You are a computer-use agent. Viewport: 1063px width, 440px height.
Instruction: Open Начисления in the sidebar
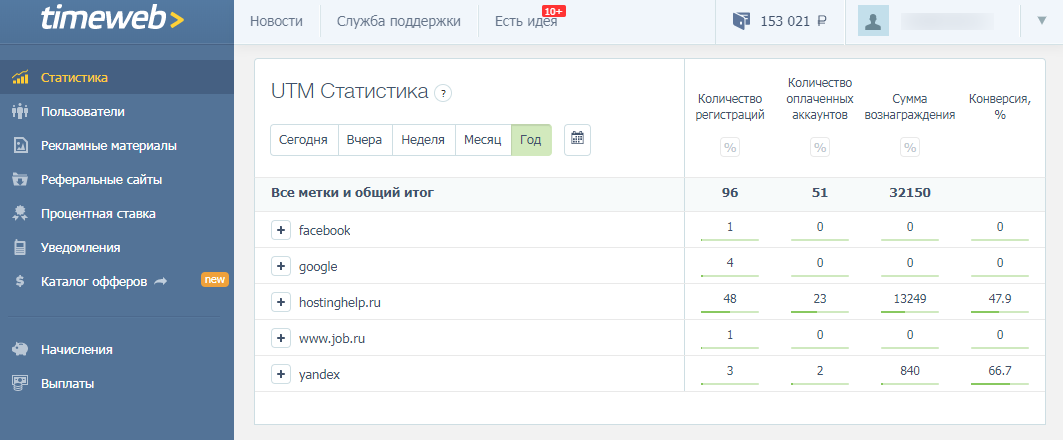[x=77, y=349]
